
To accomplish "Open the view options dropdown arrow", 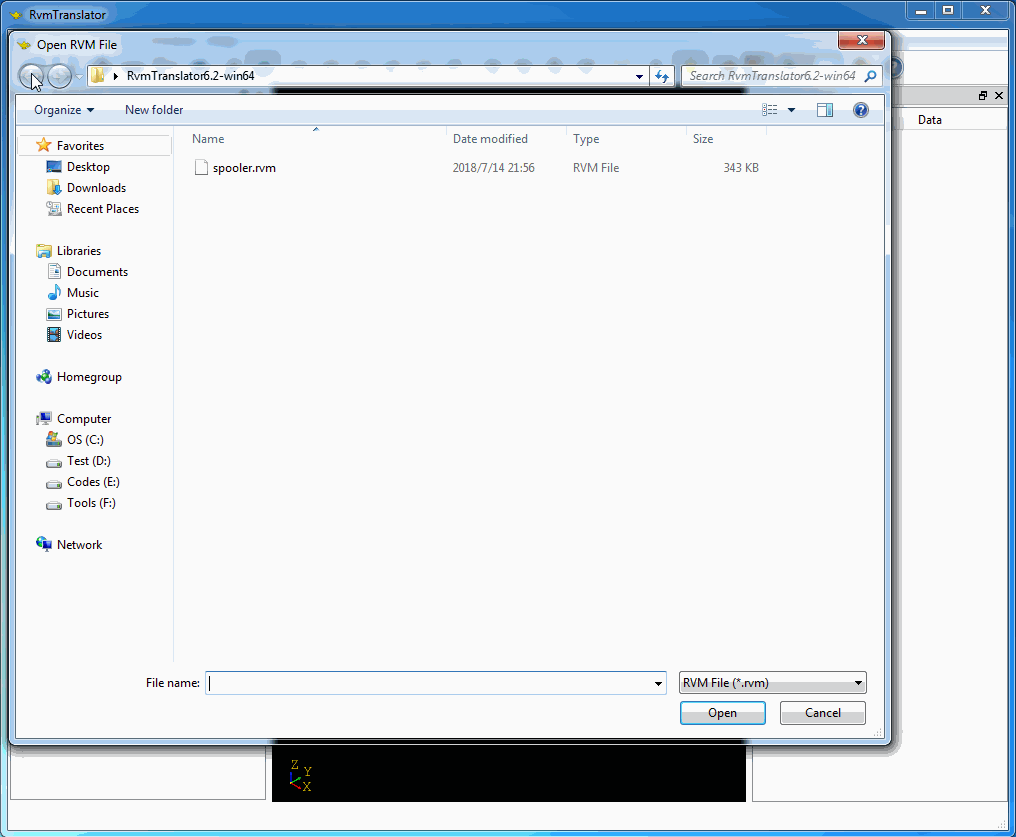I will click(x=792, y=110).
